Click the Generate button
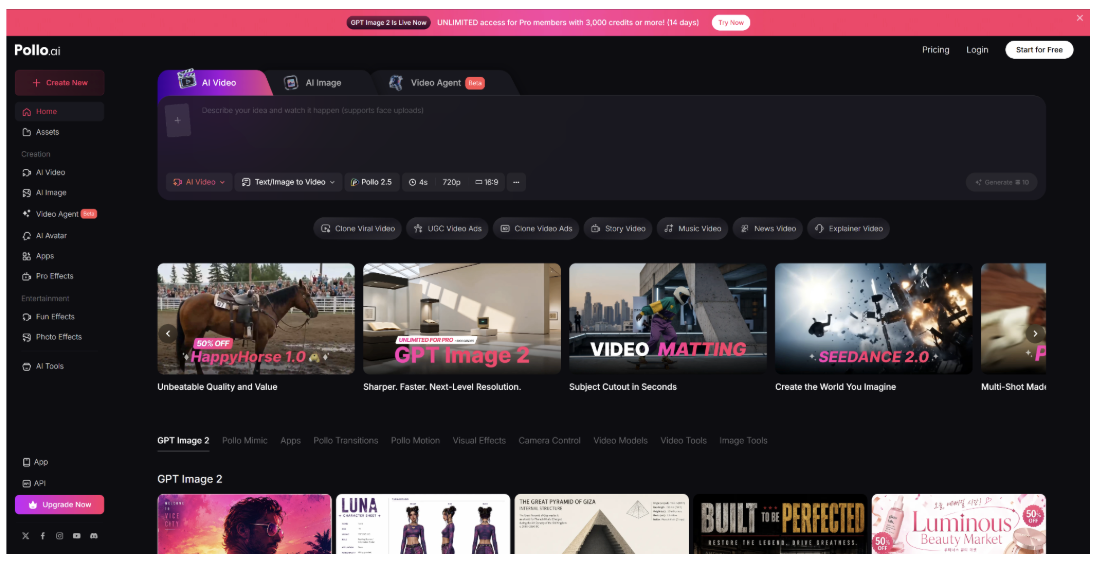The image size is (1104, 570). pos(1002,182)
